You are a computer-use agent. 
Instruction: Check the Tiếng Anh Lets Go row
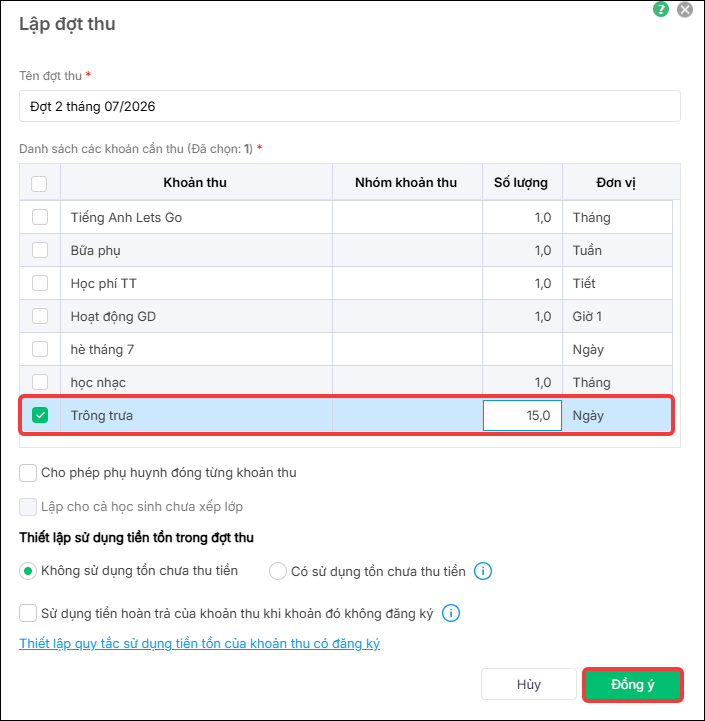pyautogui.click(x=40, y=217)
